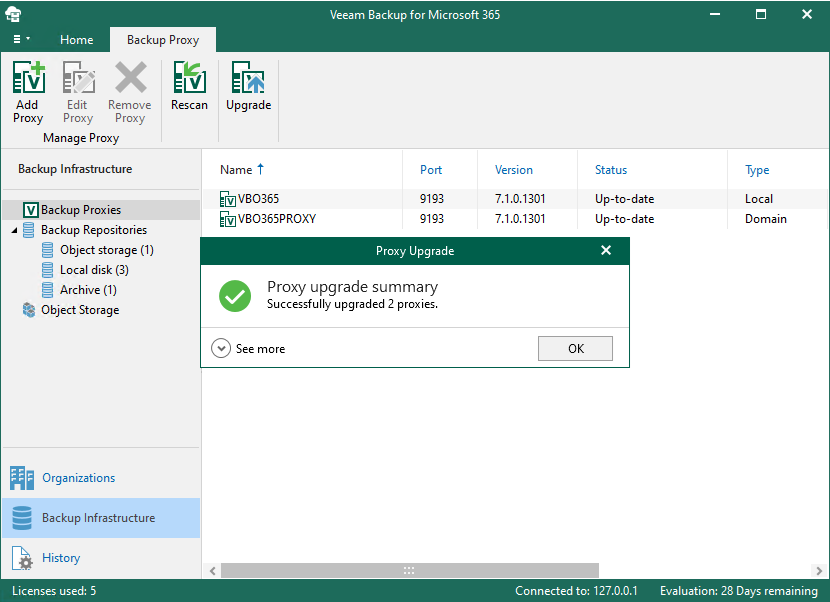Viewport: 830px width, 602px height.
Task: Open Archive (1) repository node
Action: tap(88, 290)
